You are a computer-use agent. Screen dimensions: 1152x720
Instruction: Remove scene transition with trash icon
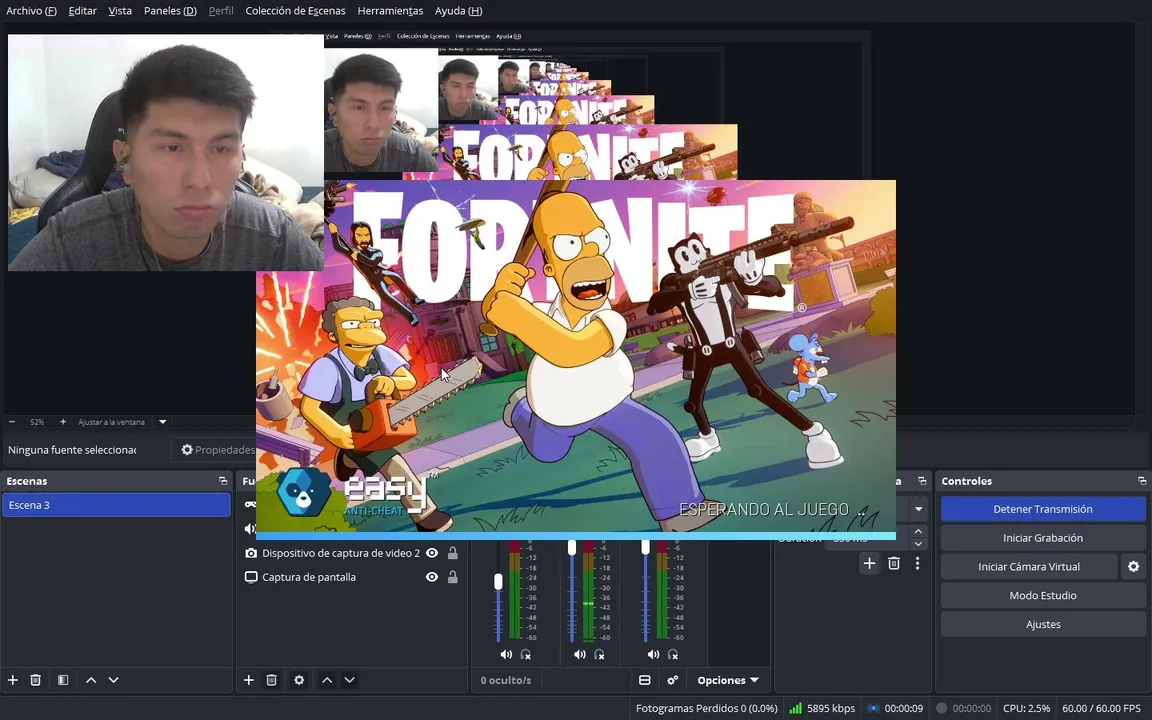pos(893,564)
